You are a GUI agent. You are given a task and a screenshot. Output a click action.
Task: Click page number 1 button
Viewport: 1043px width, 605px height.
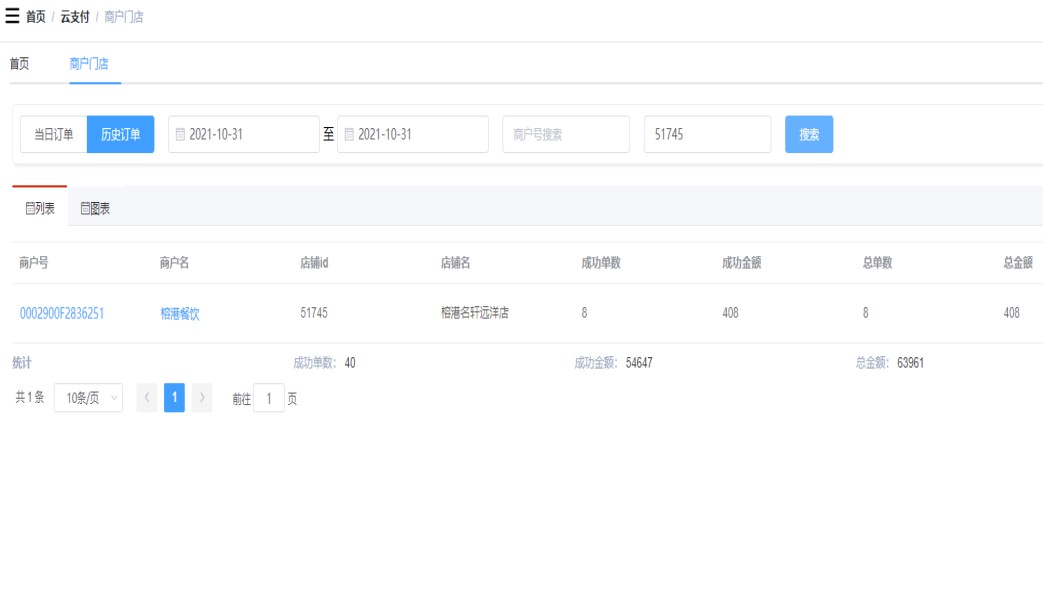[x=174, y=398]
